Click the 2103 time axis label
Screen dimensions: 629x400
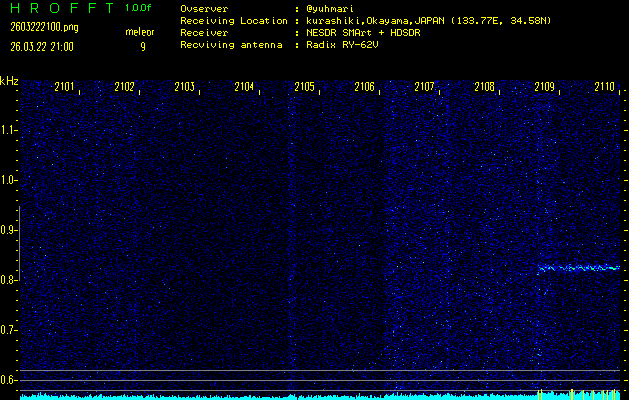(x=185, y=87)
